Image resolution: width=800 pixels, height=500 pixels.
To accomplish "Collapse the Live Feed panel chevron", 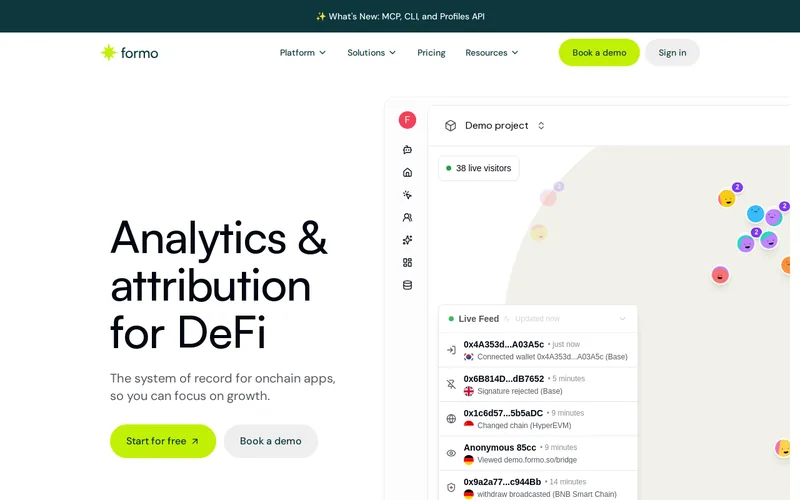I will click(622, 319).
